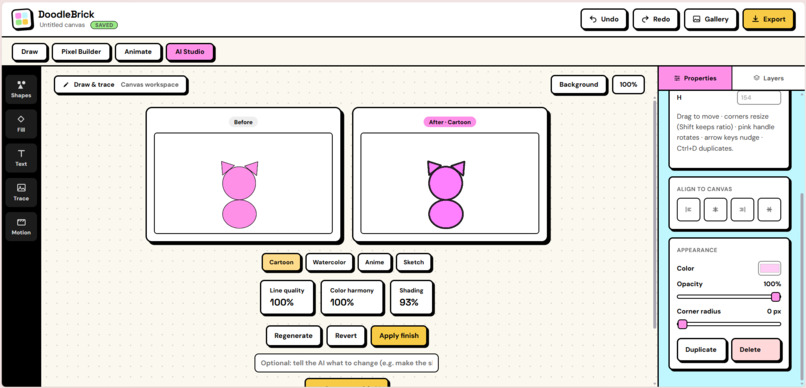Click the Untitled canvas title
806x388 pixels.
pos(62,25)
